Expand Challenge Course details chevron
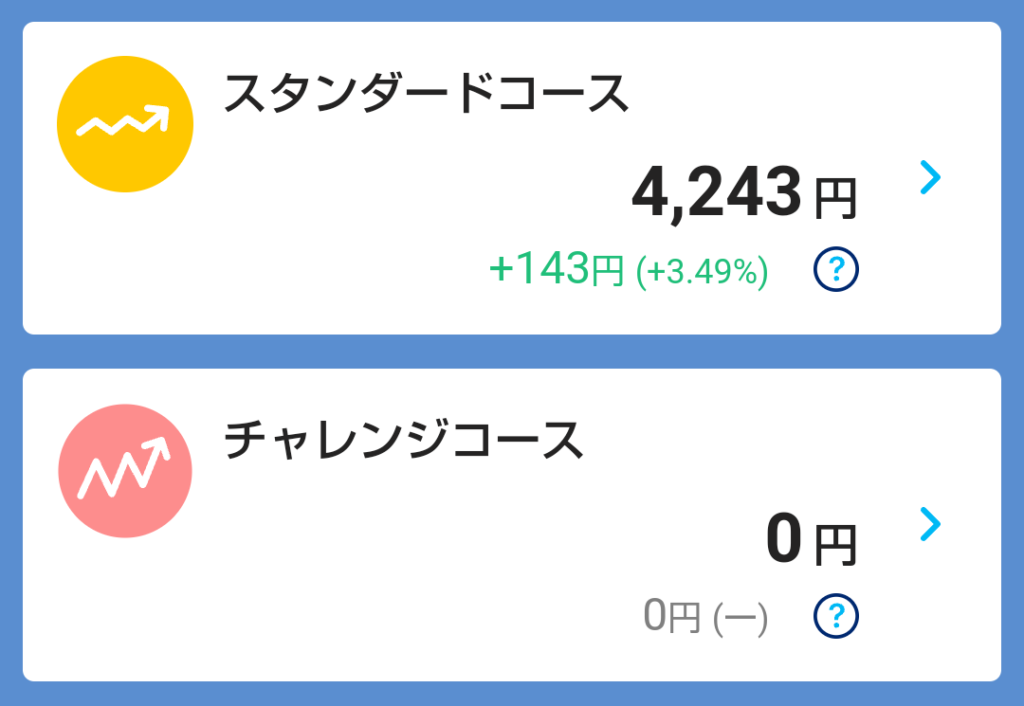This screenshot has height=706, width=1024. click(930, 524)
